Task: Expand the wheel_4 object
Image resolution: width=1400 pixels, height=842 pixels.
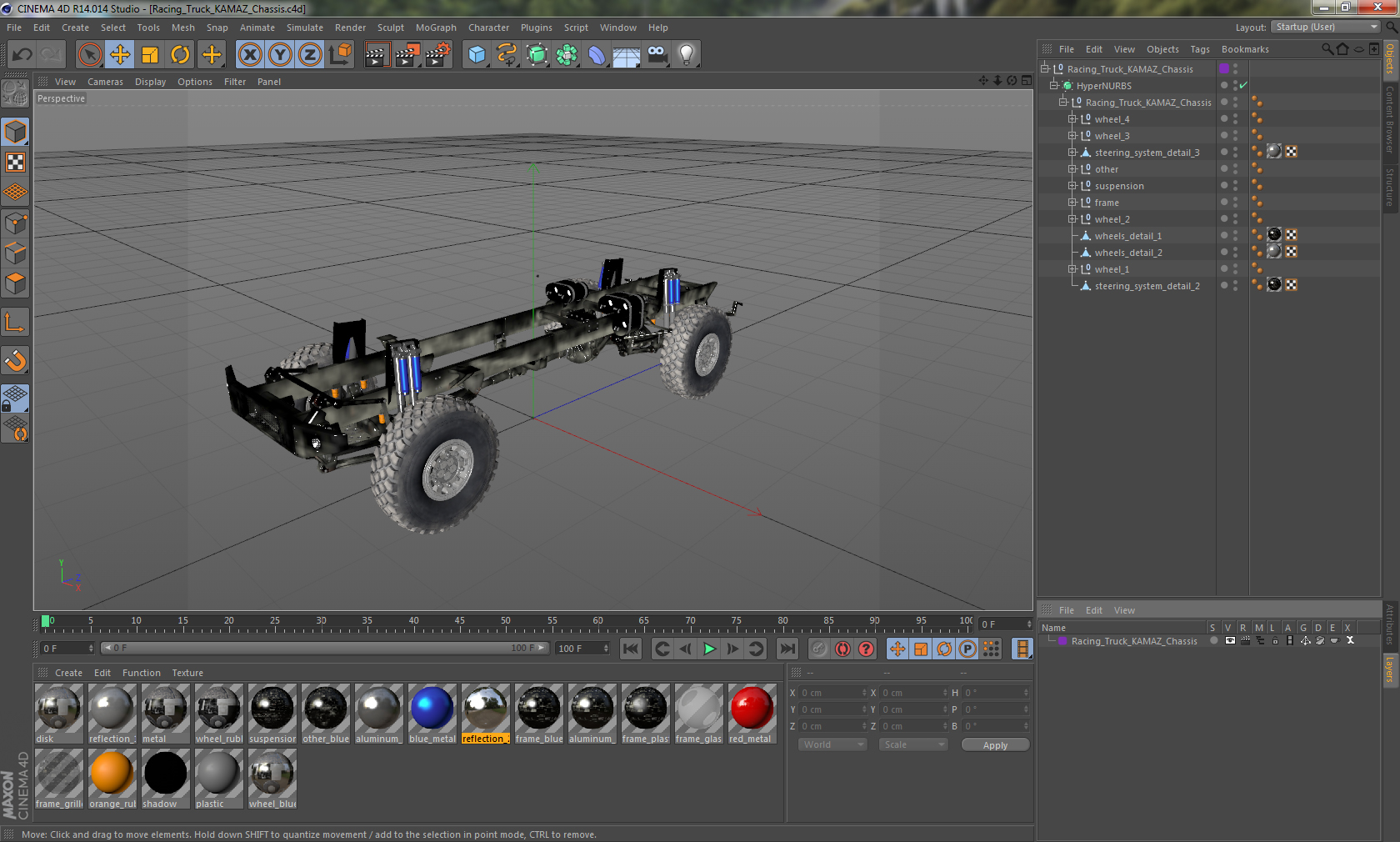Action: 1072,118
